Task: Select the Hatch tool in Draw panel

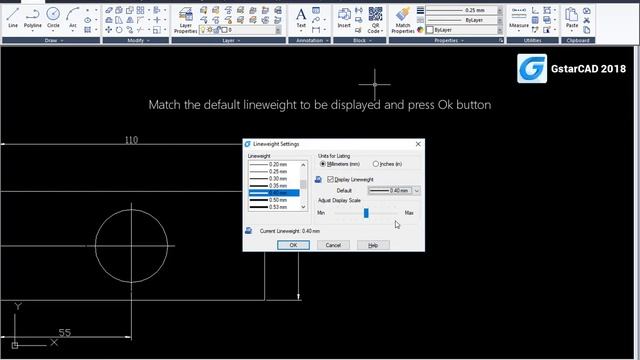Action: [x=88, y=30]
